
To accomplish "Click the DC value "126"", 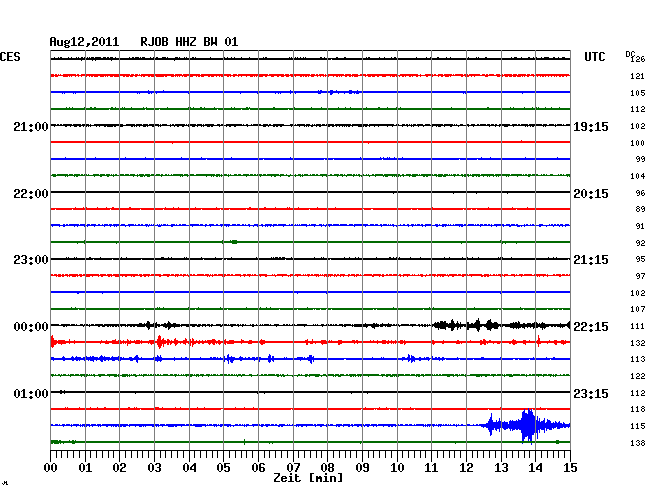I will coord(638,59).
